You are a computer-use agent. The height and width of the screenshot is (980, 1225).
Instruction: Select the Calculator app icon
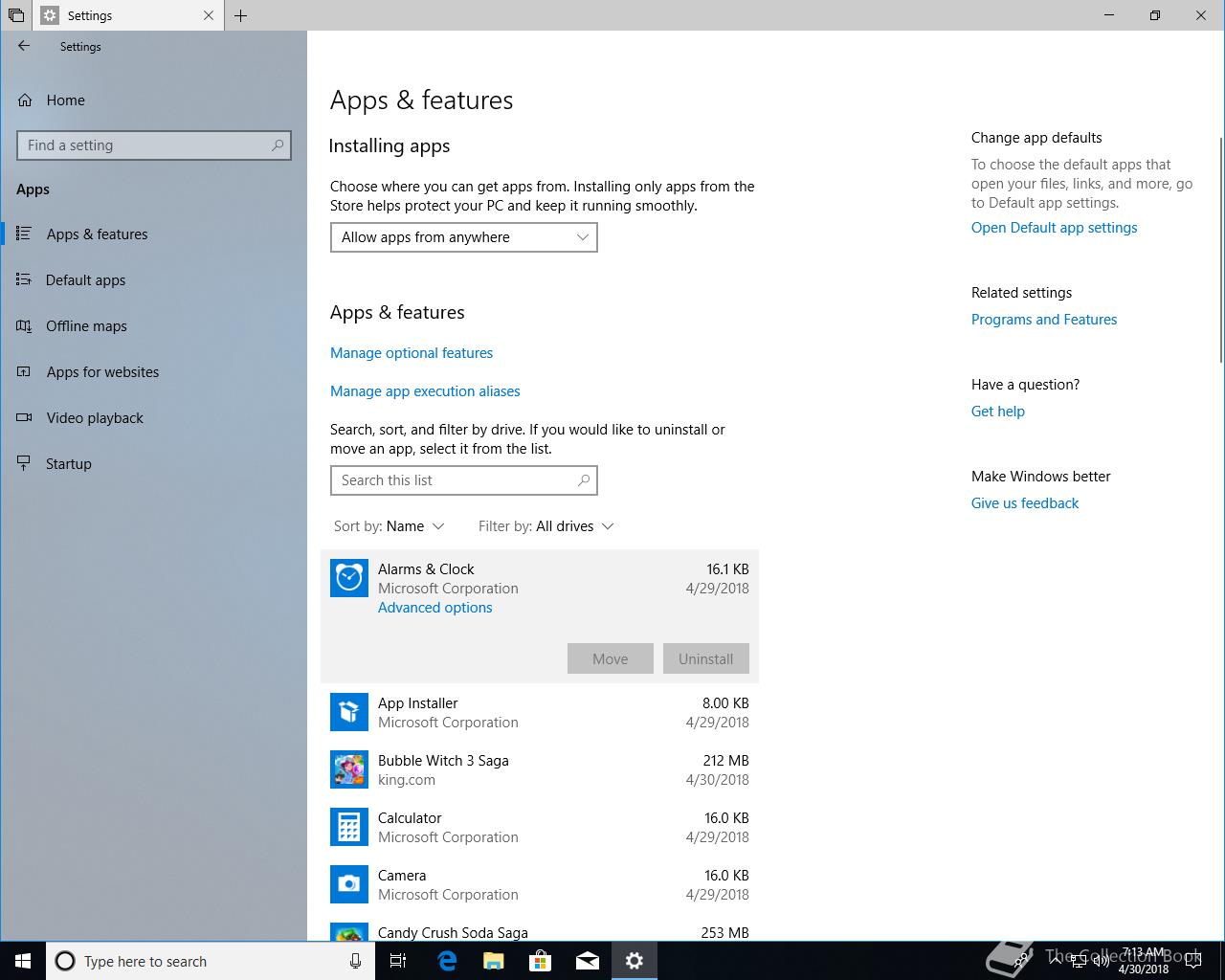click(349, 827)
